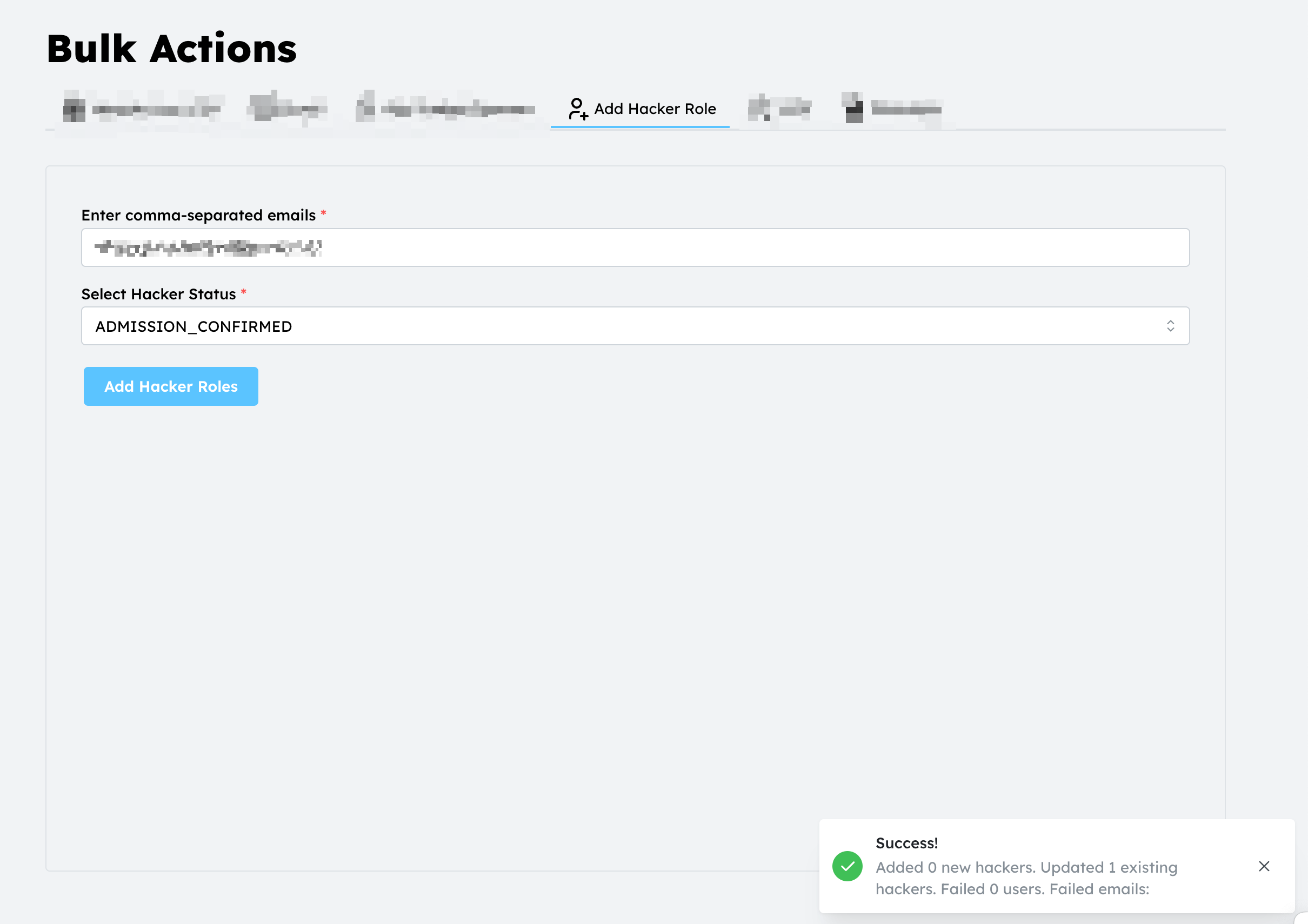
Task: Click the Bulk Actions page heading
Action: 171,49
